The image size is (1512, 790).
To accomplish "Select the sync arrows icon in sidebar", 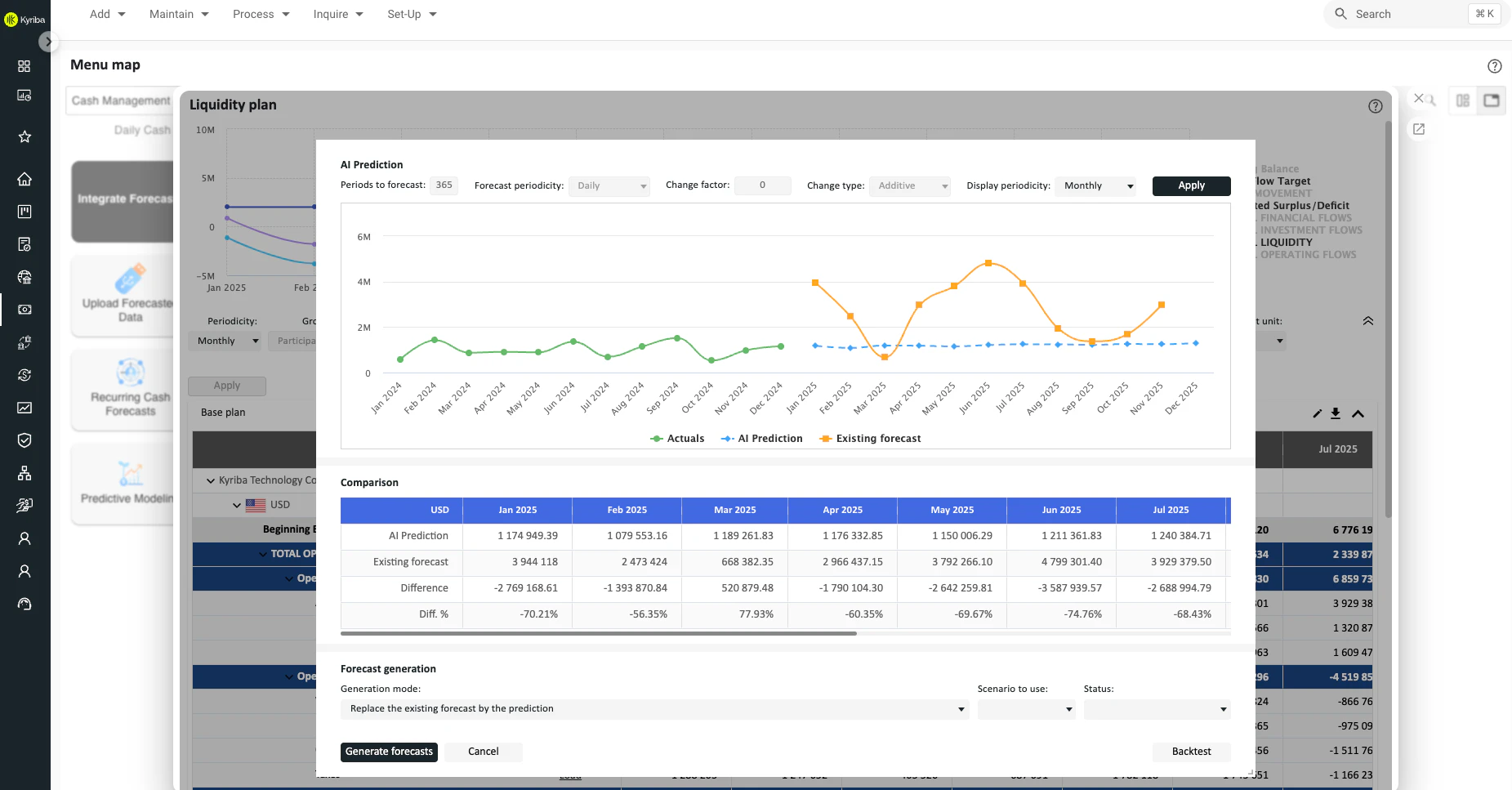I will tap(24, 375).
